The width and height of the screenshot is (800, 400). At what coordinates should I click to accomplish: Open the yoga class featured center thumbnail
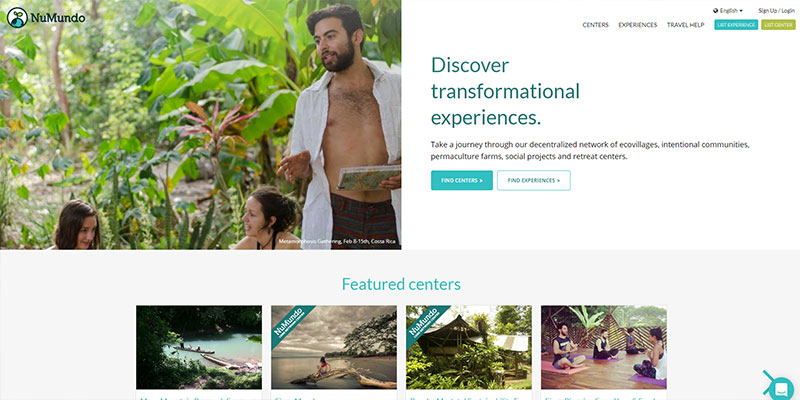point(604,347)
